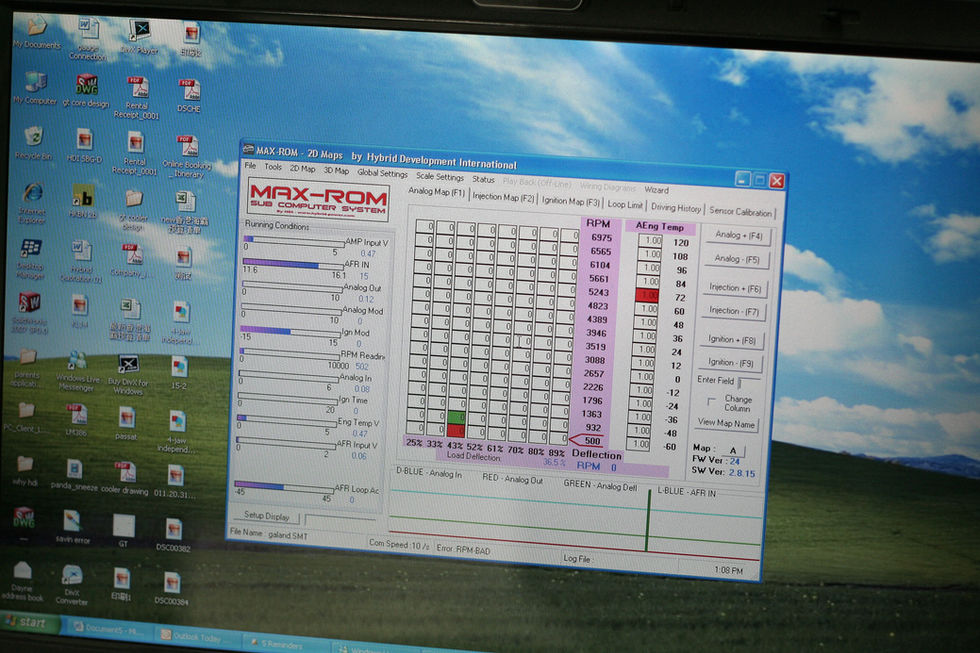Open the gt core design DWG file
Image resolution: width=980 pixels, height=653 pixels.
pyautogui.click(x=86, y=91)
